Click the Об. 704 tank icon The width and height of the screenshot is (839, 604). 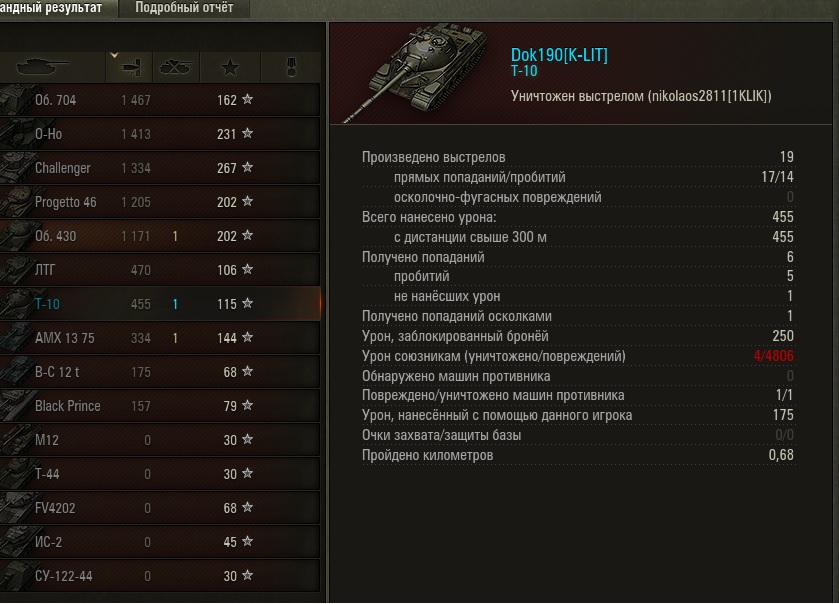pos(16,100)
